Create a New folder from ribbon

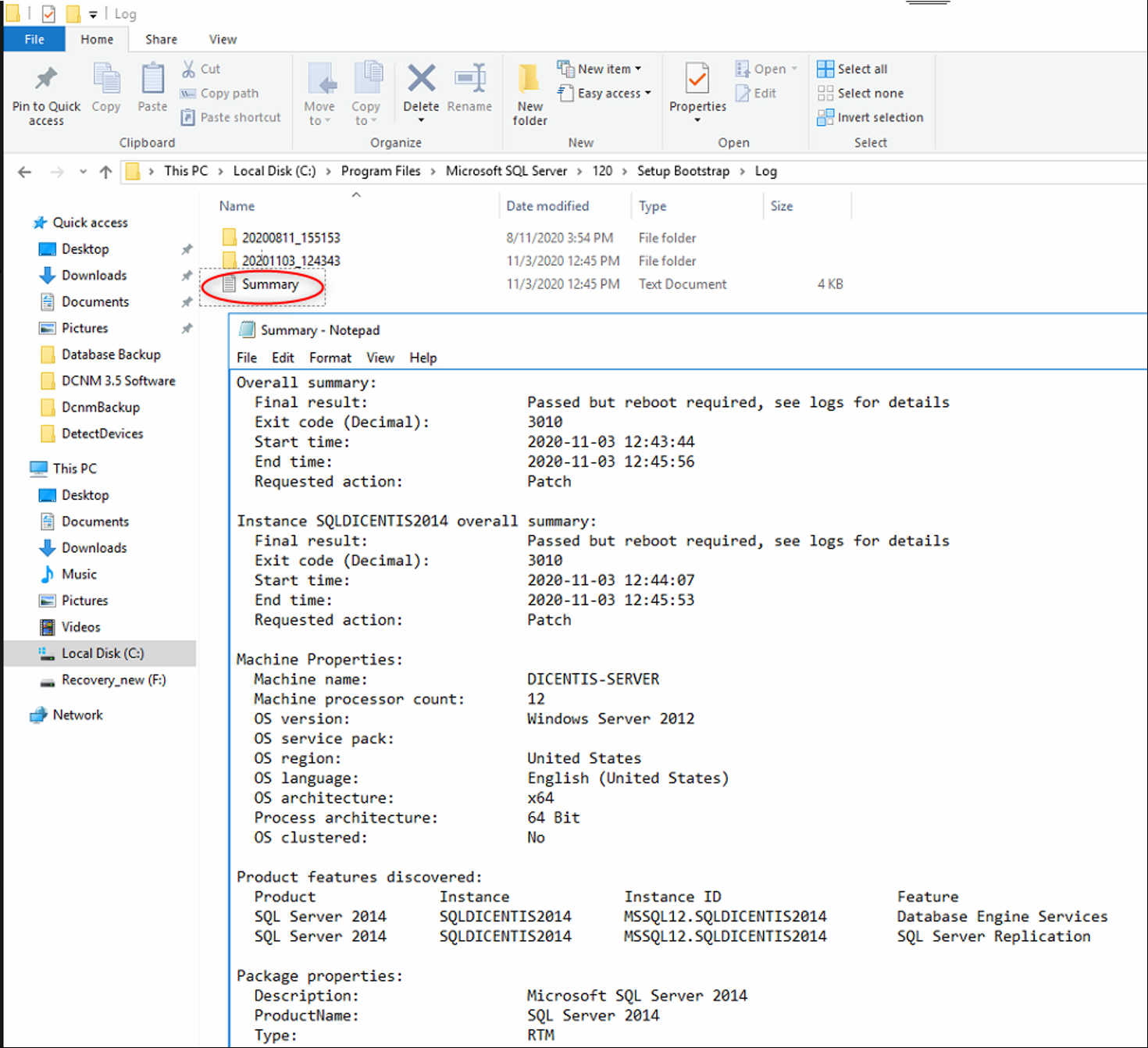[x=529, y=94]
